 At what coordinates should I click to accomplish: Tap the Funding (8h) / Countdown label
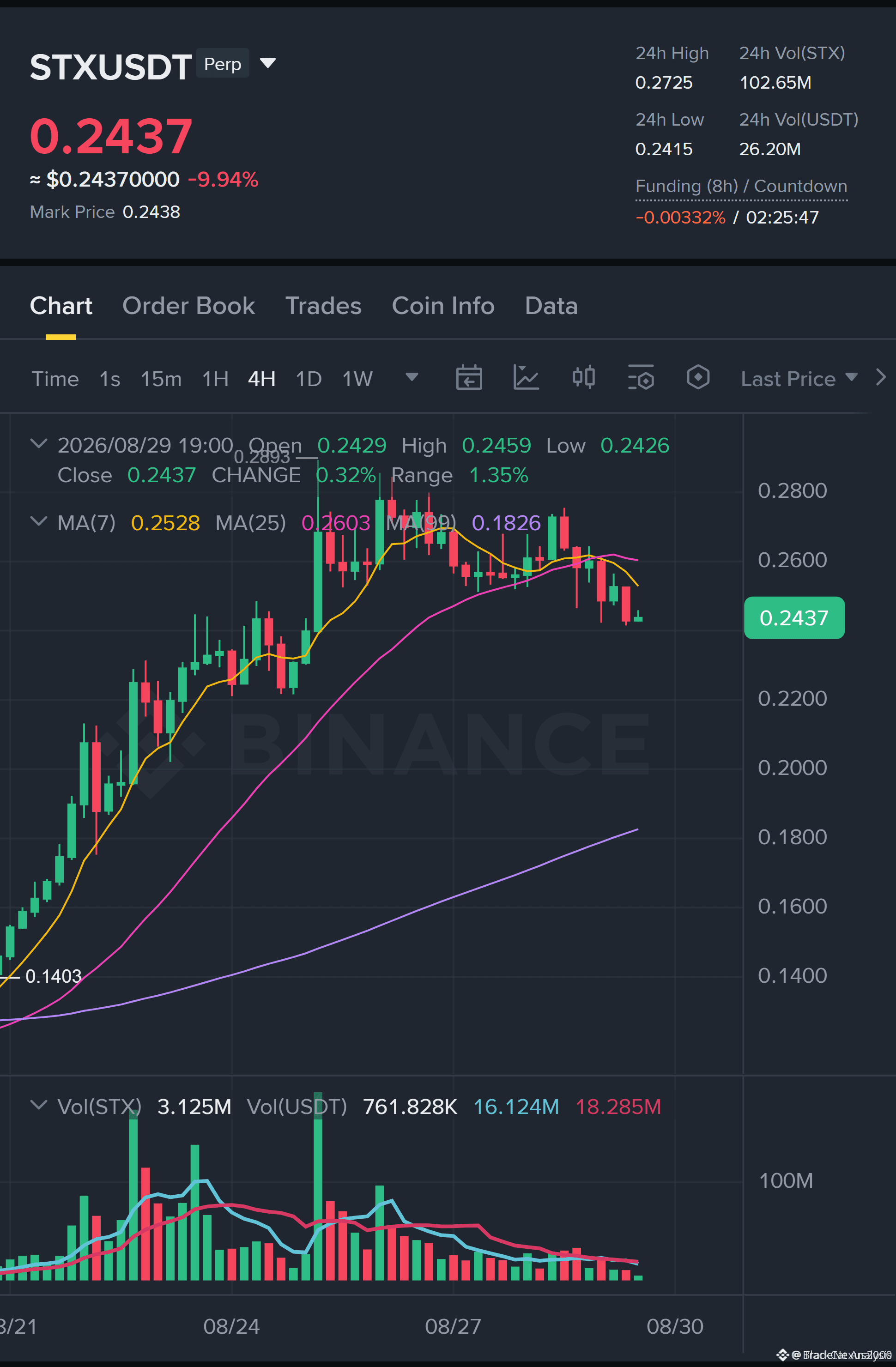click(x=741, y=186)
